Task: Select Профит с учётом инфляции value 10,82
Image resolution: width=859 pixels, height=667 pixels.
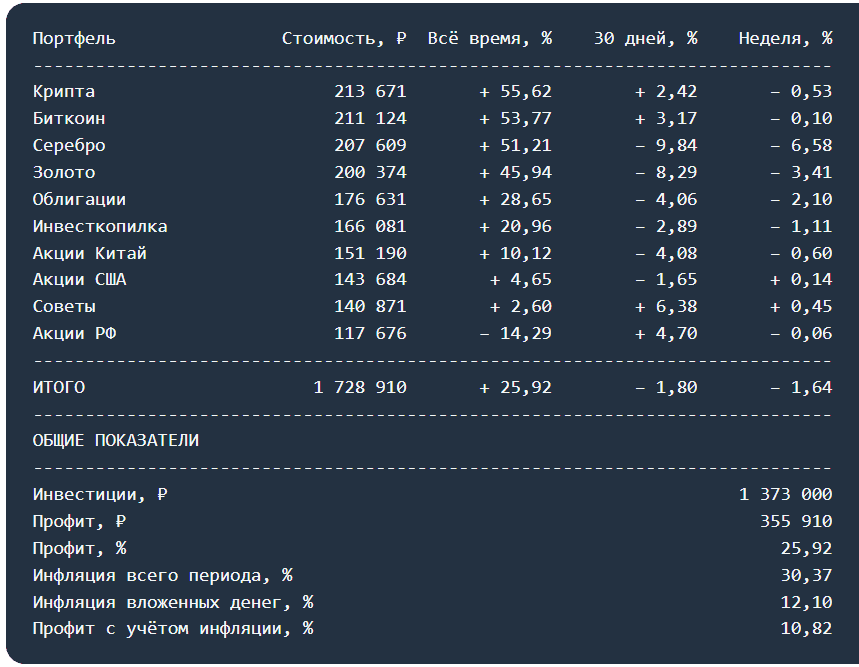Action: coord(806,628)
